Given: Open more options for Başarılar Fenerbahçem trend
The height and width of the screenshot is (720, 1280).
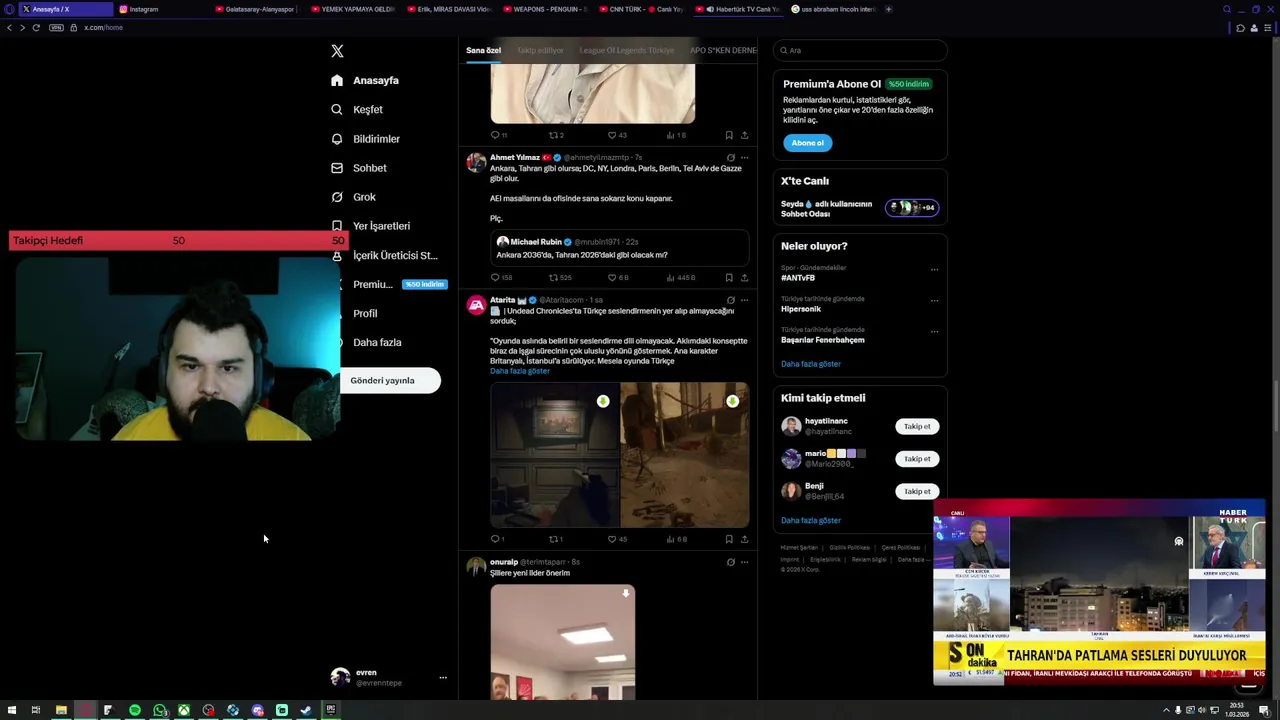Looking at the screenshot, I should click(934, 331).
